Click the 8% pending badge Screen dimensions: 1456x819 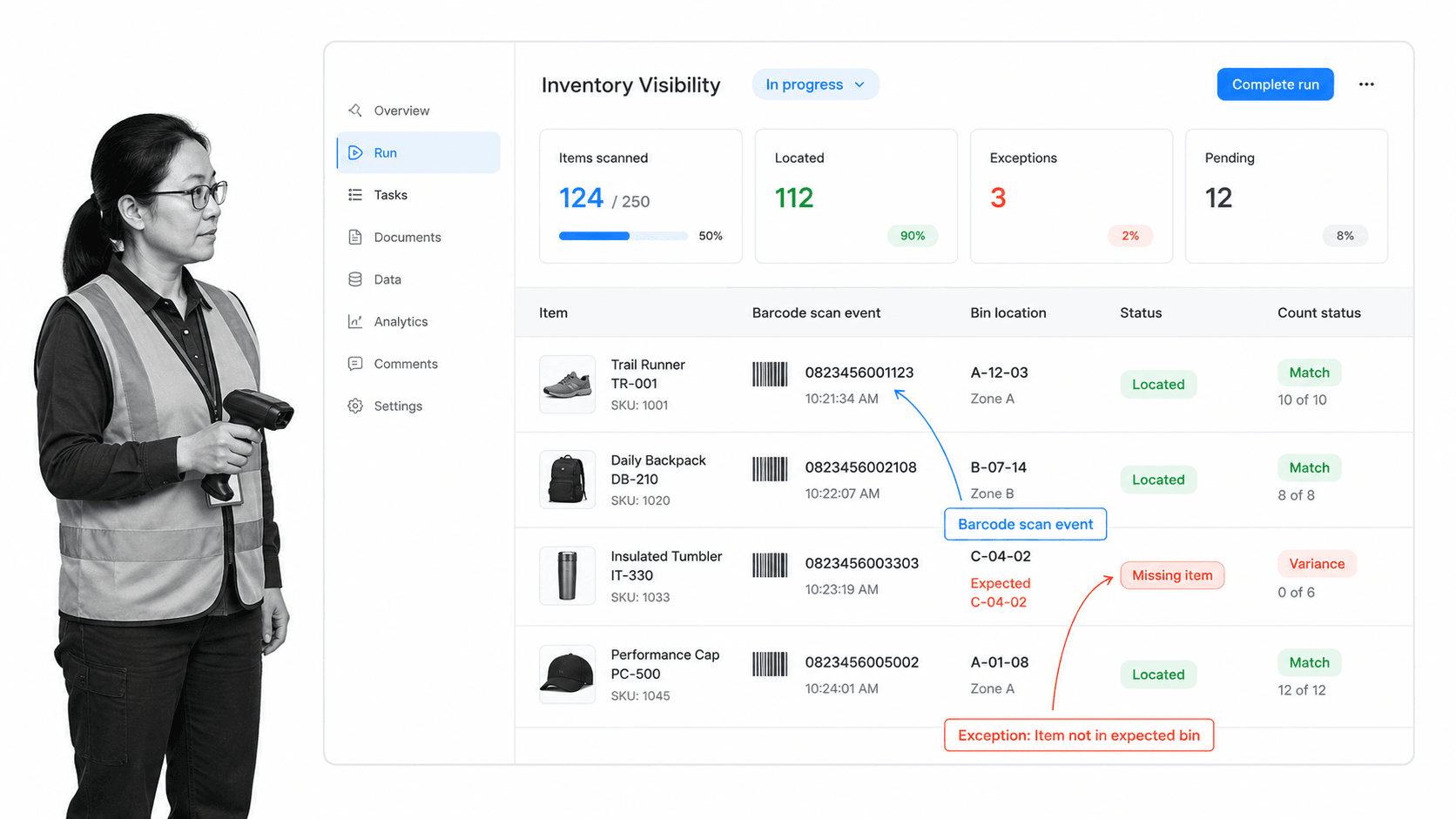pyautogui.click(x=1345, y=236)
